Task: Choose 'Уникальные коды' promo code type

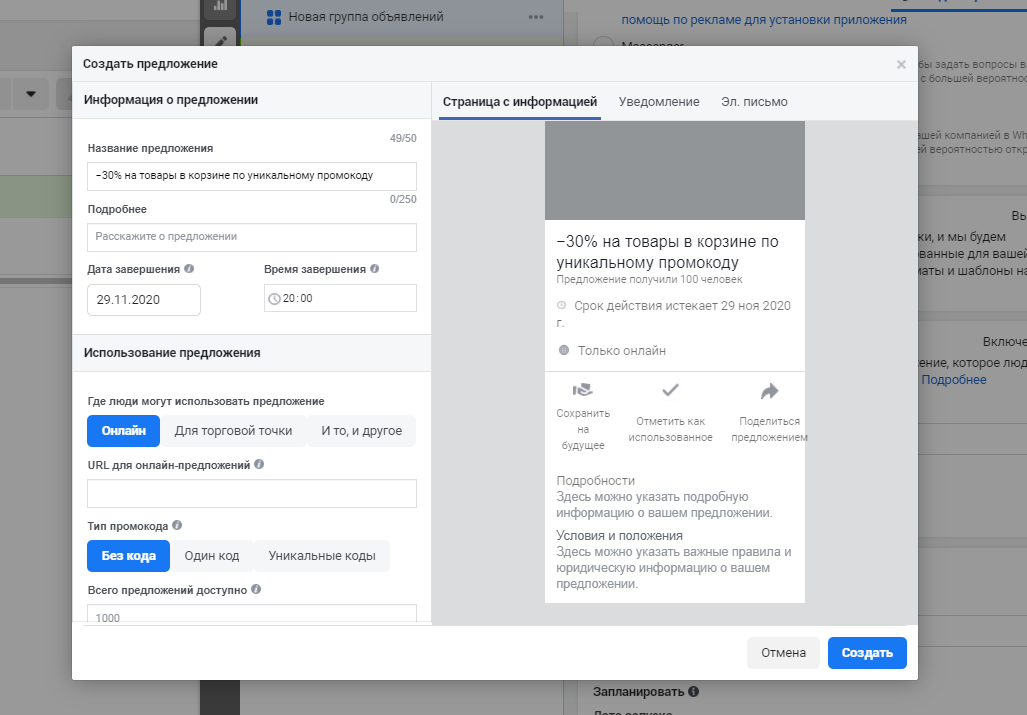Action: tap(322, 556)
